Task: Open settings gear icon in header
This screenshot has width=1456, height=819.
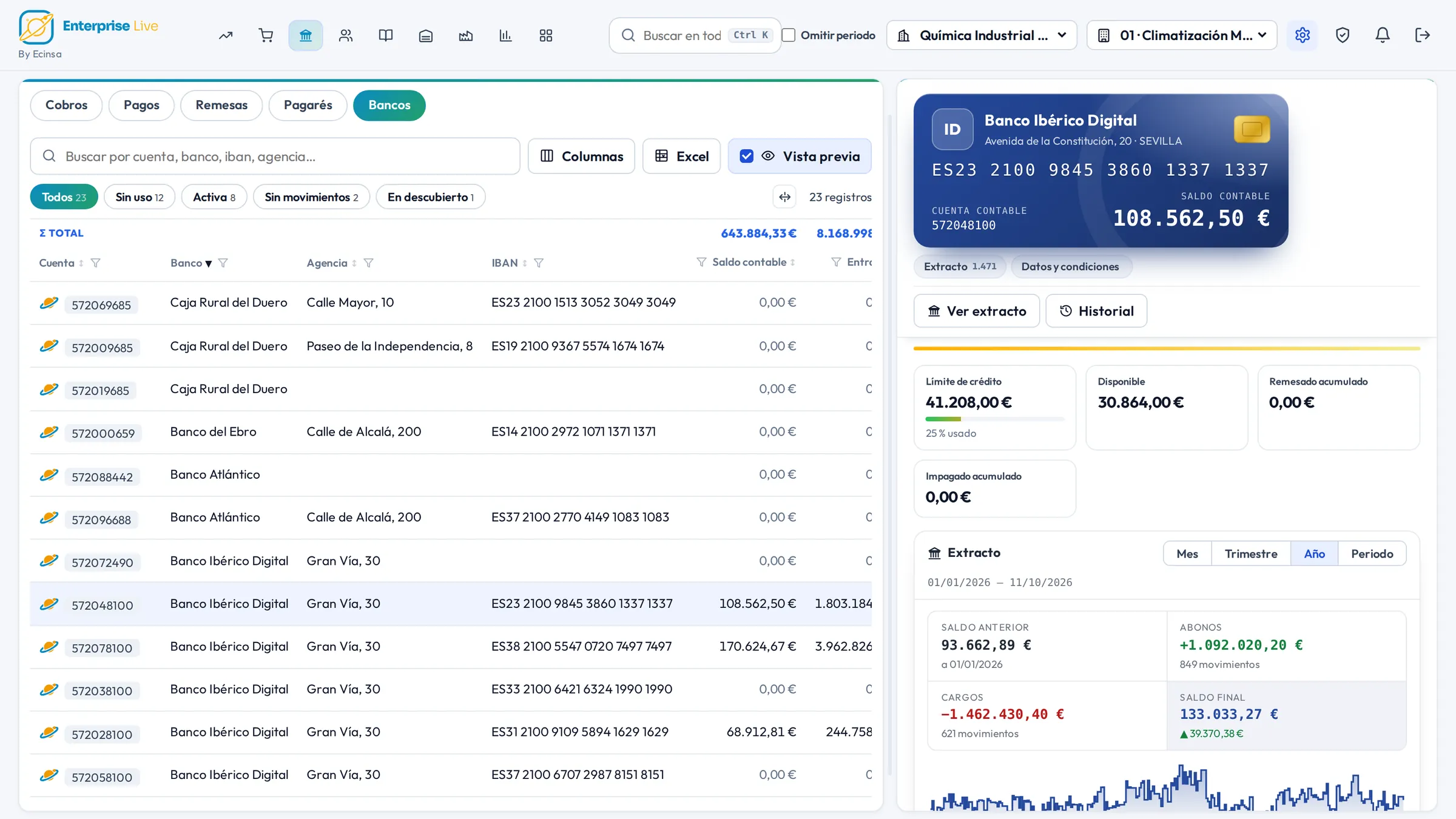Action: (1303, 35)
